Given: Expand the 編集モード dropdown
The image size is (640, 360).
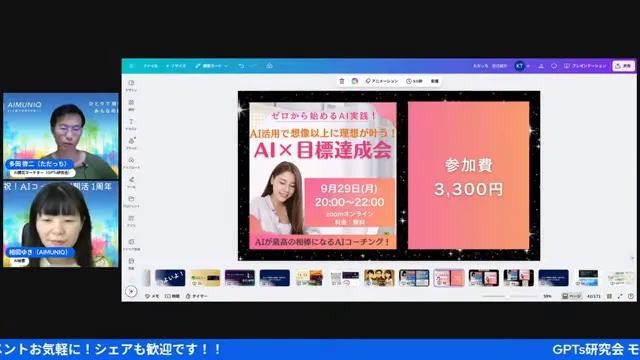Looking at the screenshot, I should [x=211, y=66].
